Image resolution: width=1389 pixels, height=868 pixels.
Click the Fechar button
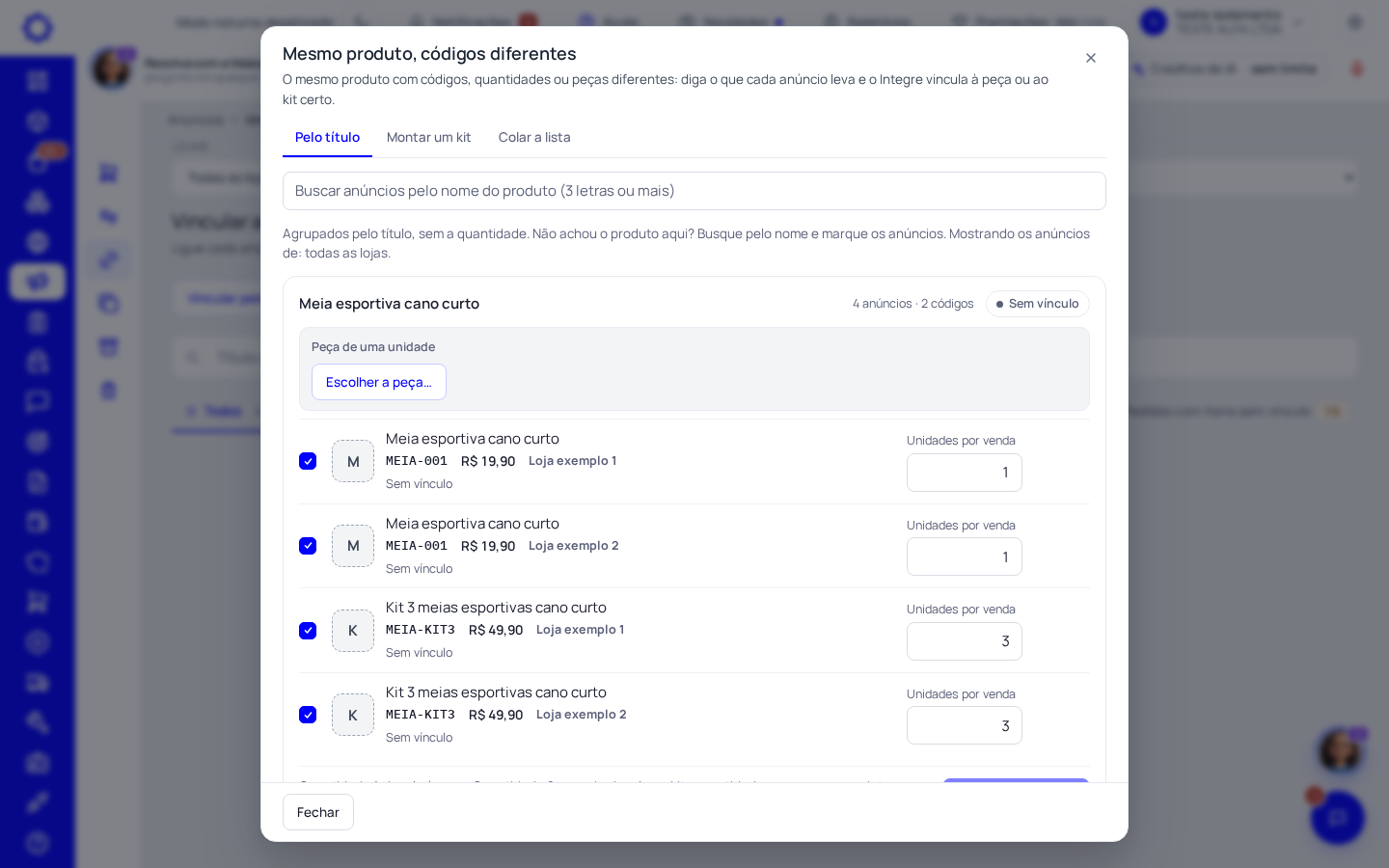pos(318,812)
